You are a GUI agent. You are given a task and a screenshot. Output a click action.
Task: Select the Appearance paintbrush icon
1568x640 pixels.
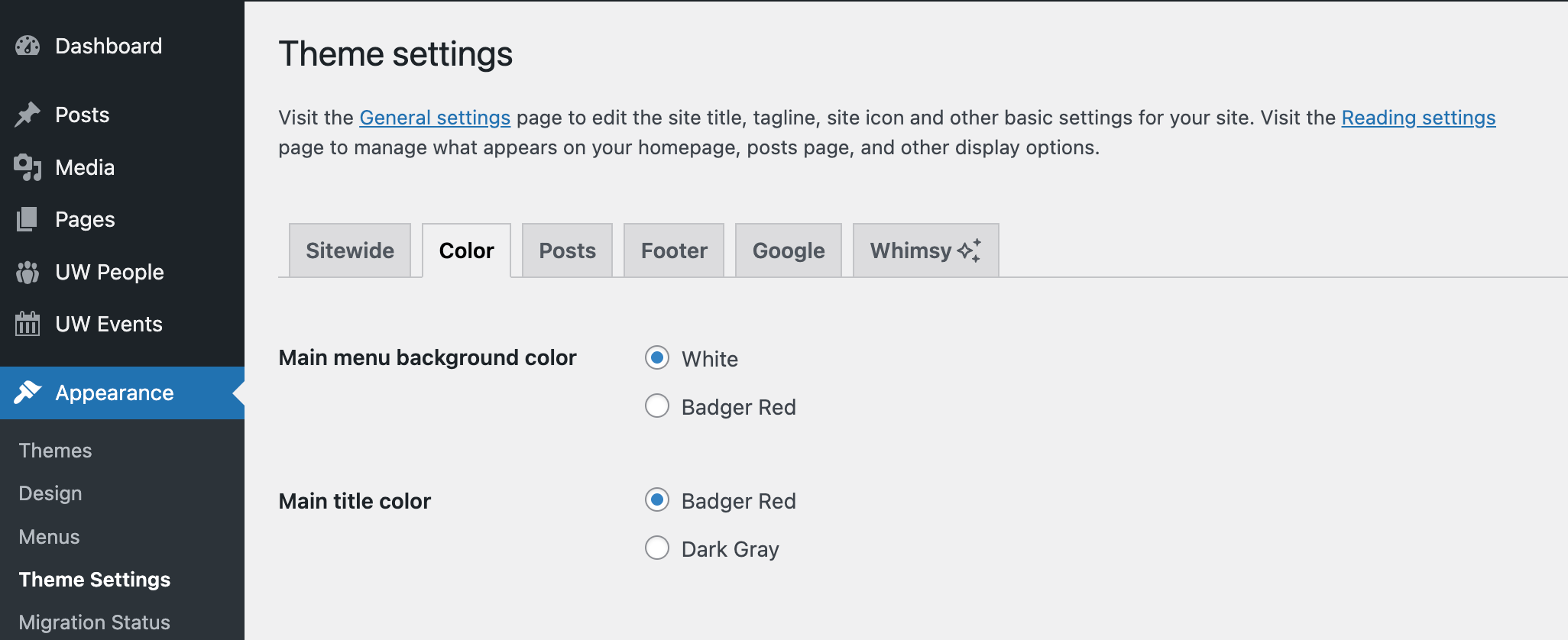tap(27, 393)
